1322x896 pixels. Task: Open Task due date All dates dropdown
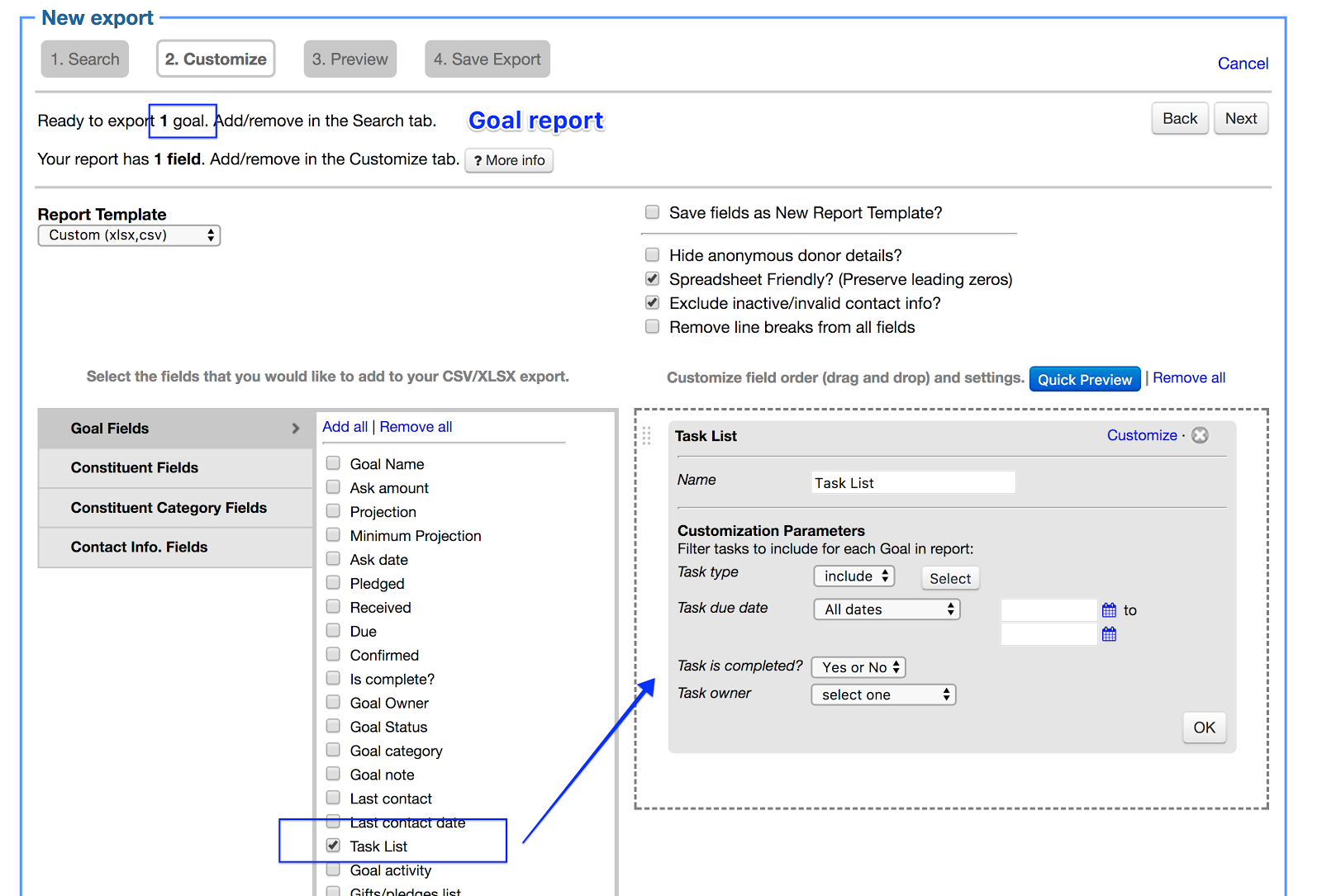[x=887, y=609]
